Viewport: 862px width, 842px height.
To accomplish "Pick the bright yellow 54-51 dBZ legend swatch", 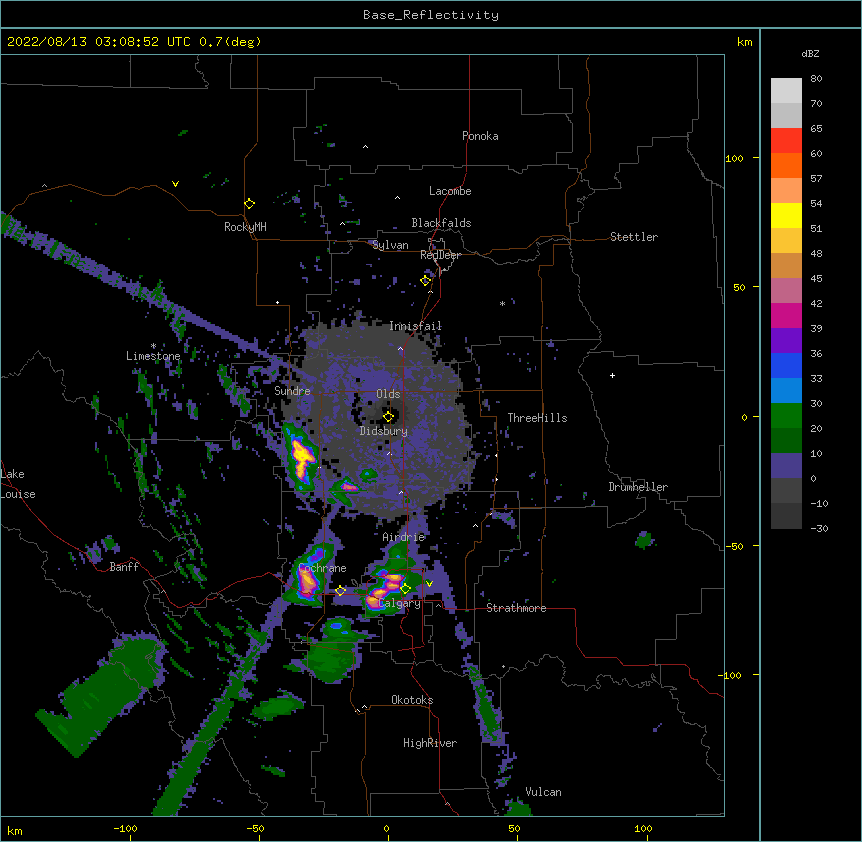I will (x=786, y=215).
